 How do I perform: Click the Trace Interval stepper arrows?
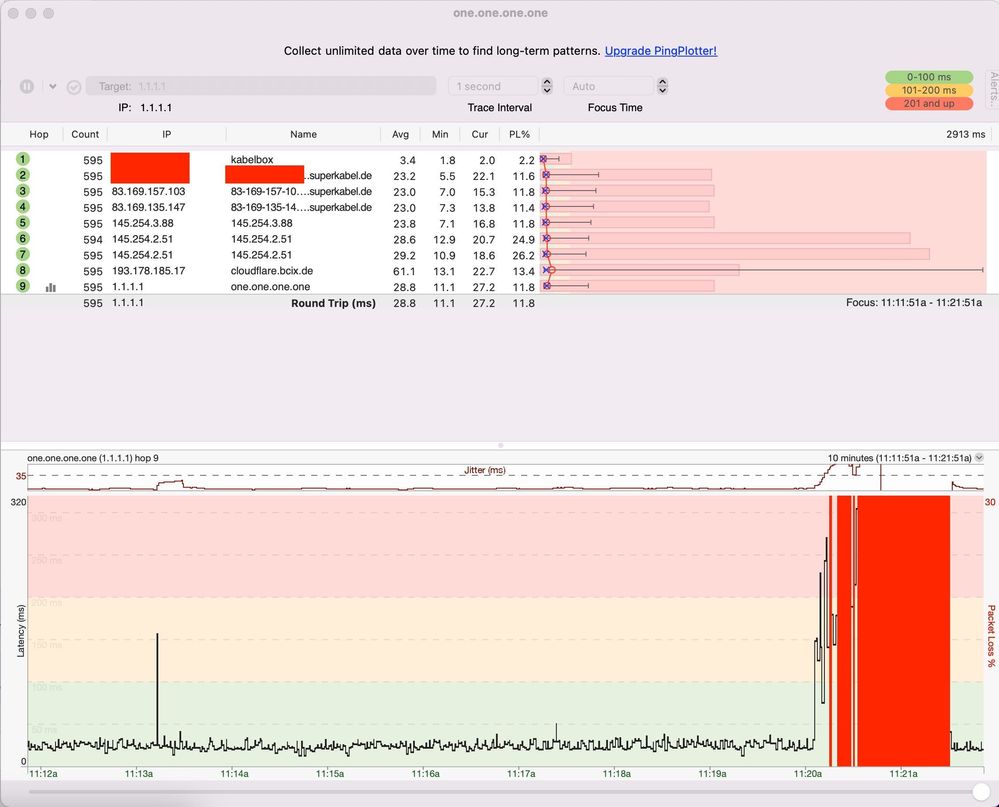(x=547, y=86)
